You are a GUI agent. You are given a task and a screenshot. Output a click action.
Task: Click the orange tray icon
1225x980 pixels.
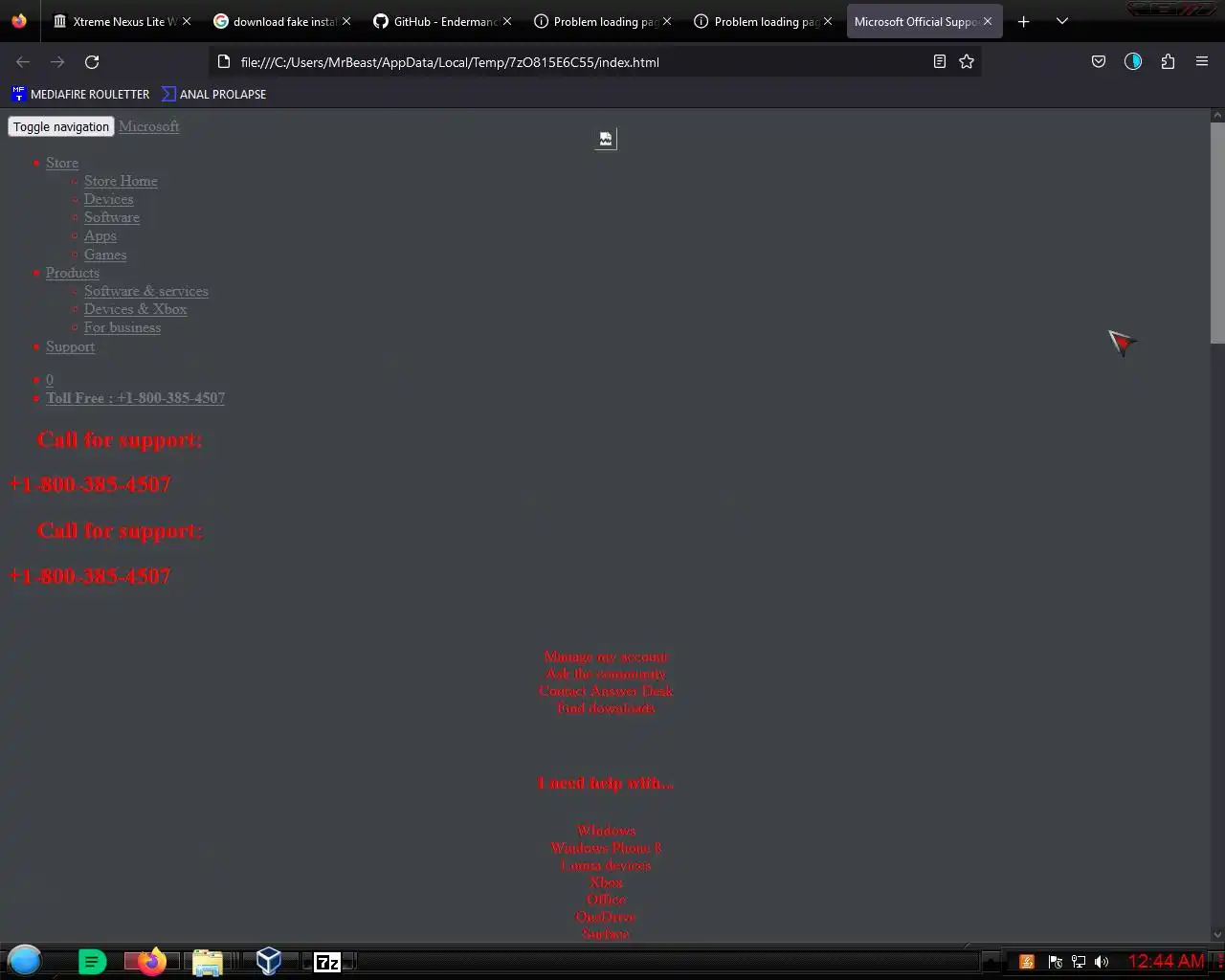point(1027,962)
